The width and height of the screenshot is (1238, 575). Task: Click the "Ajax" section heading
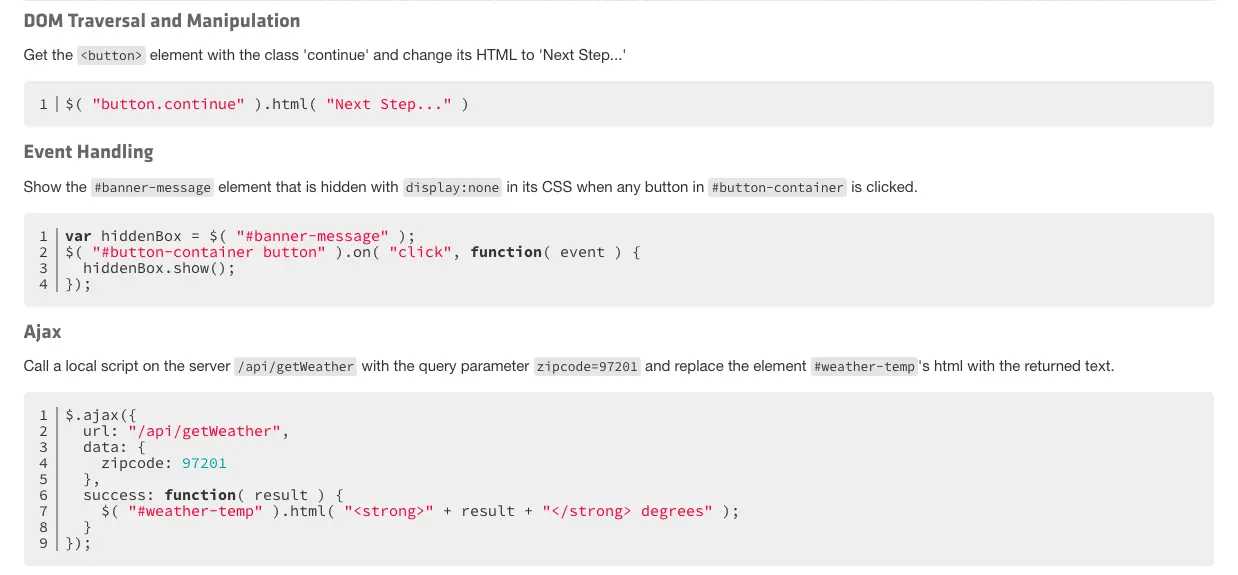point(43,331)
